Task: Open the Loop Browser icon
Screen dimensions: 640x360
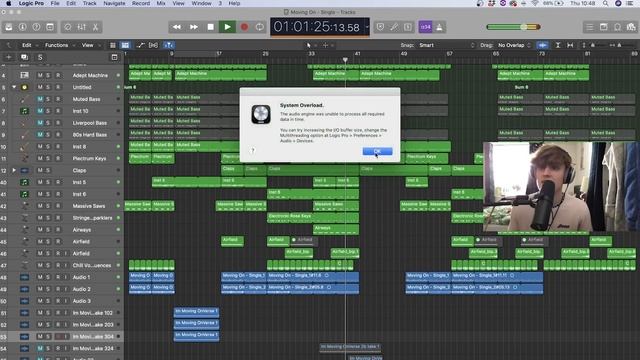Action: click(618, 27)
